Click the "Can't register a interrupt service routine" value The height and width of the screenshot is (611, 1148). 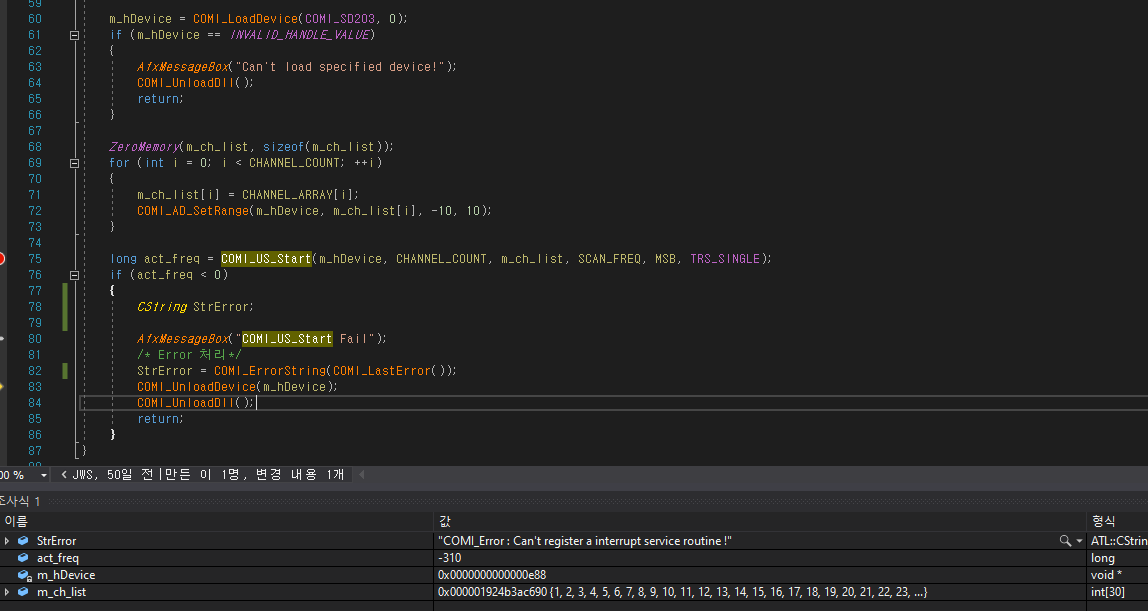[x=585, y=541]
